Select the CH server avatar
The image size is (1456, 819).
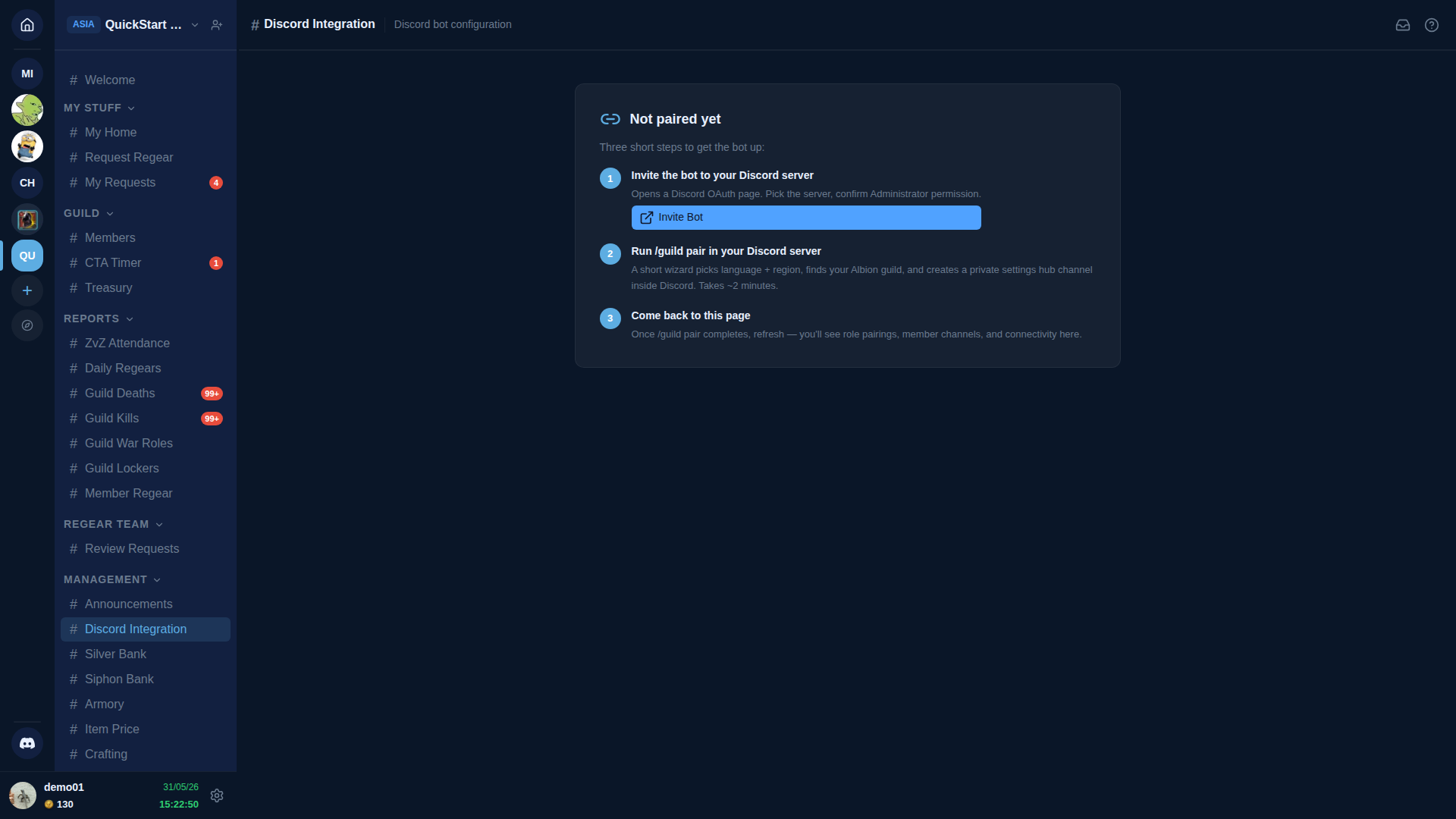[27, 183]
